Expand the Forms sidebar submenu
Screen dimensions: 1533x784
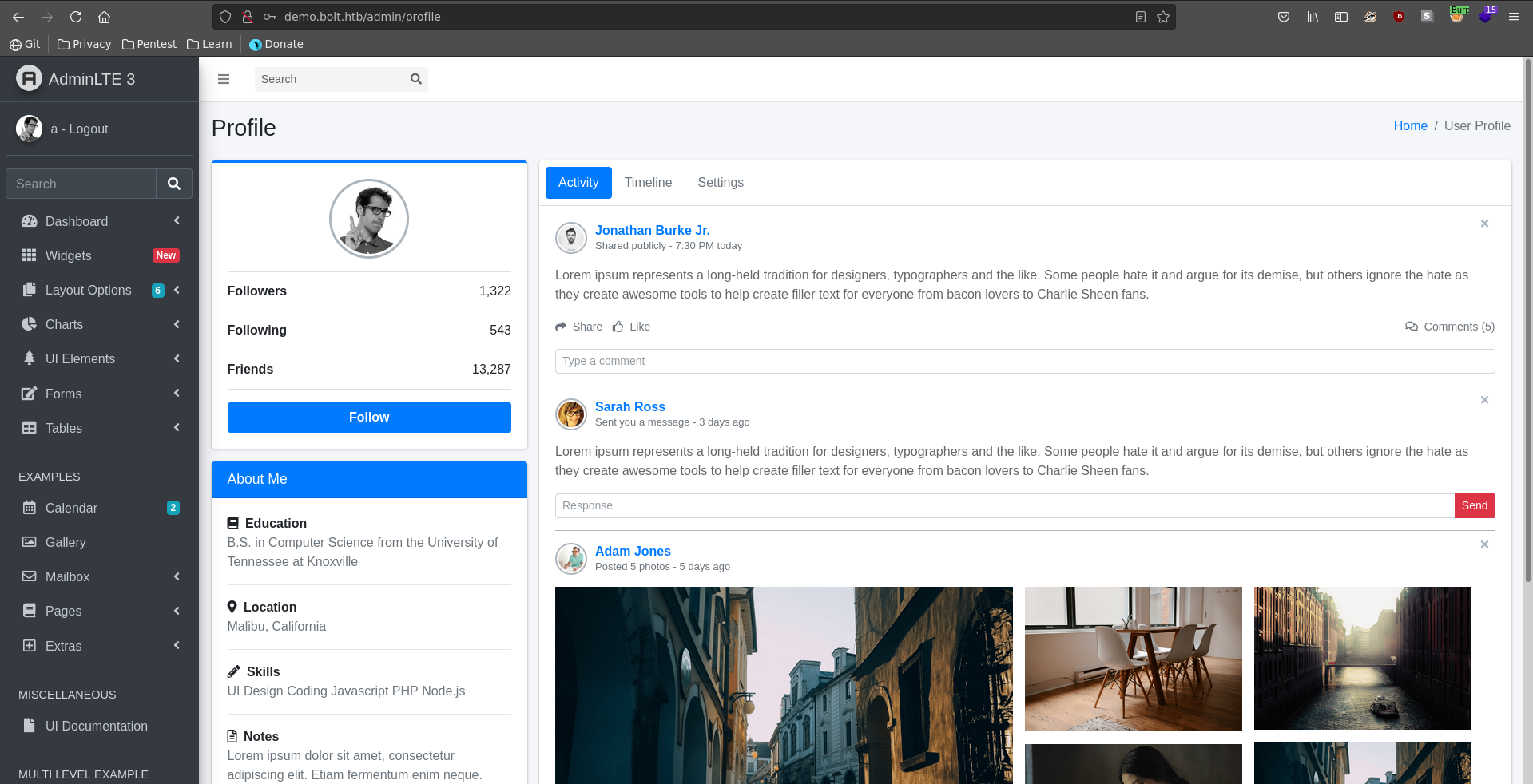99,394
